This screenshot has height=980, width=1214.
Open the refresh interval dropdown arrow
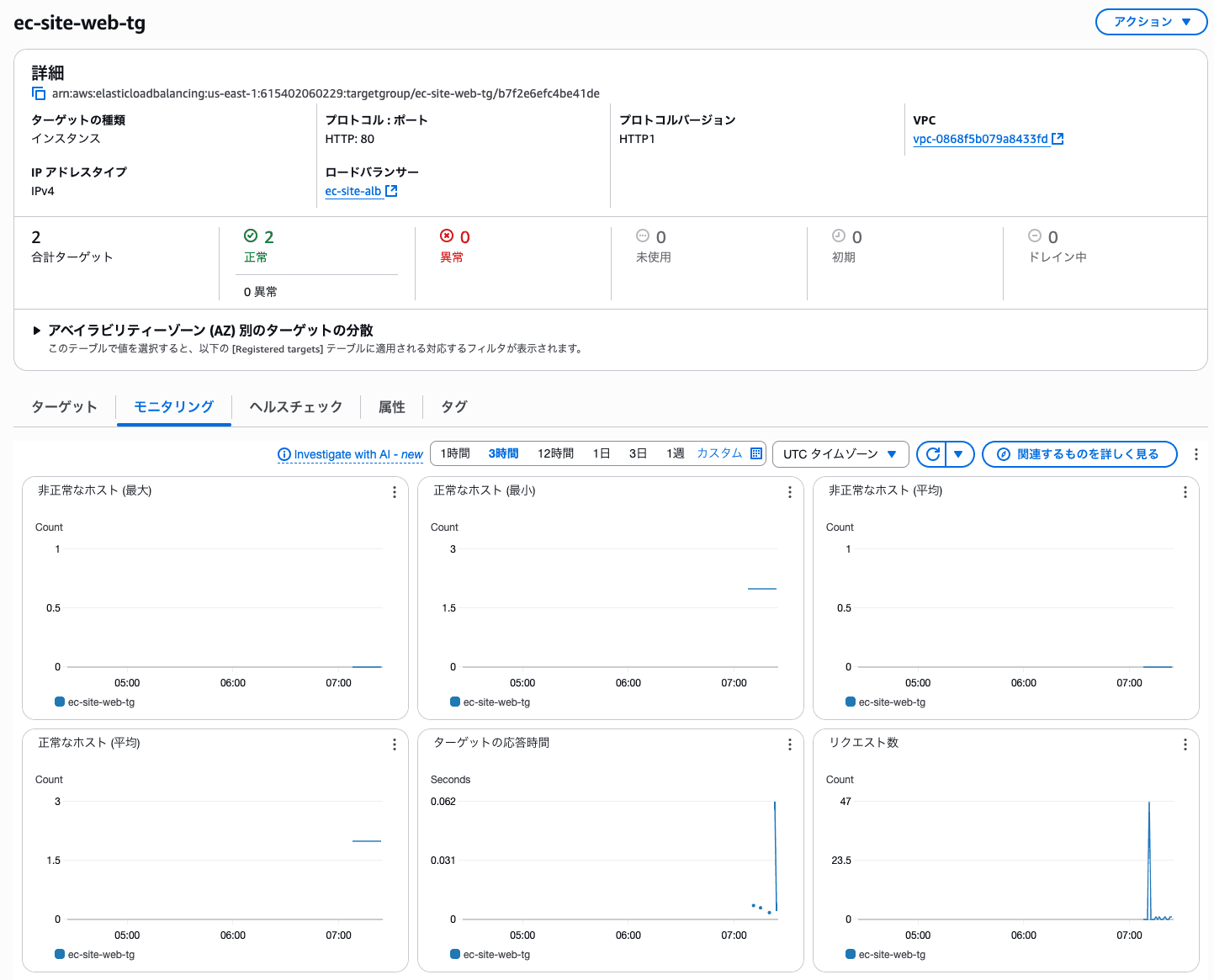[958, 454]
